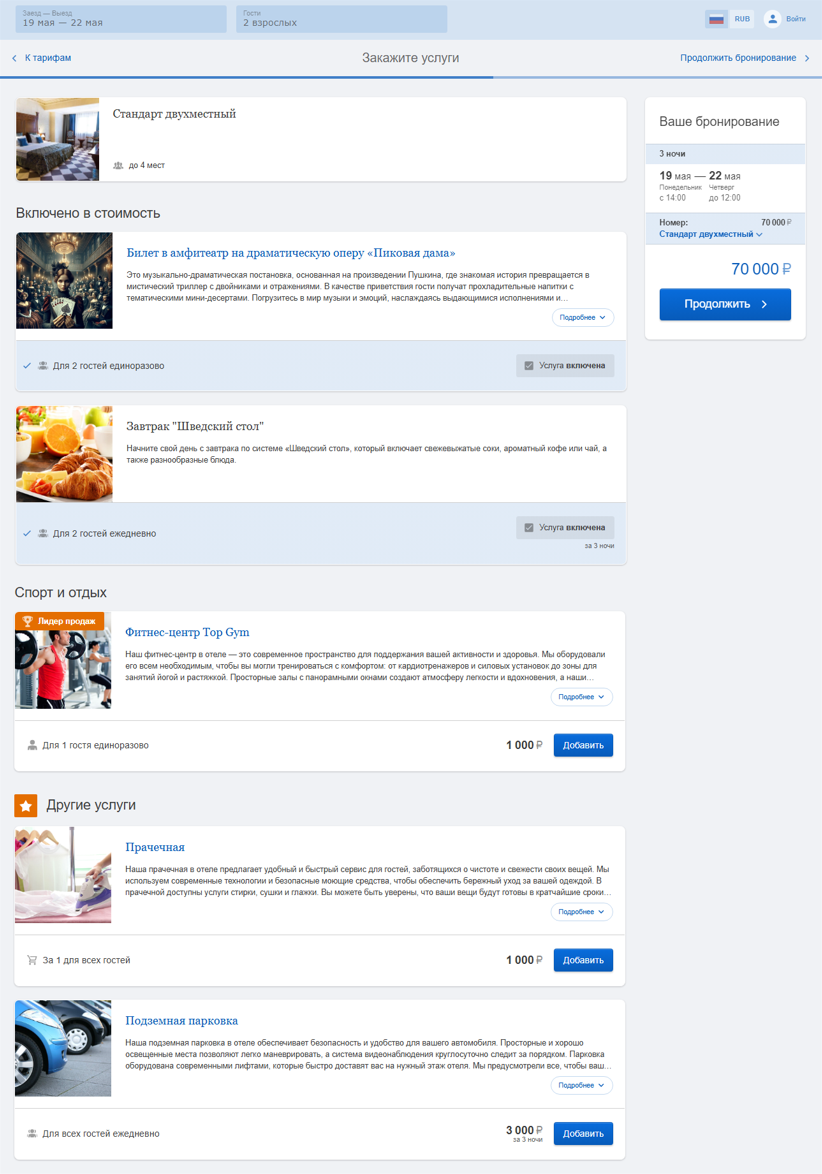
Task: Click the blue Продолжить button
Action: click(x=725, y=305)
